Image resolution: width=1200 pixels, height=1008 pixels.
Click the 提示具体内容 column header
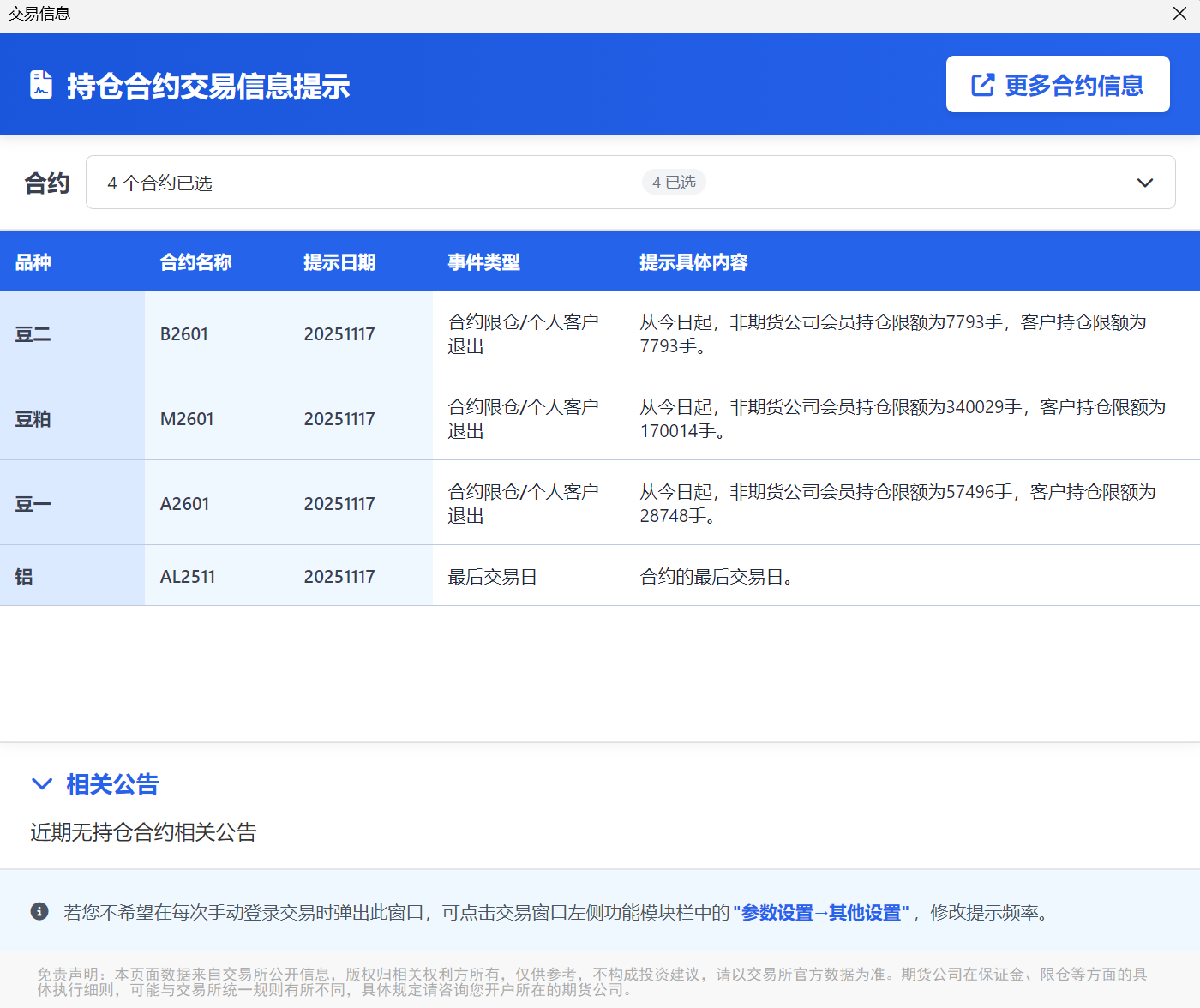click(693, 262)
